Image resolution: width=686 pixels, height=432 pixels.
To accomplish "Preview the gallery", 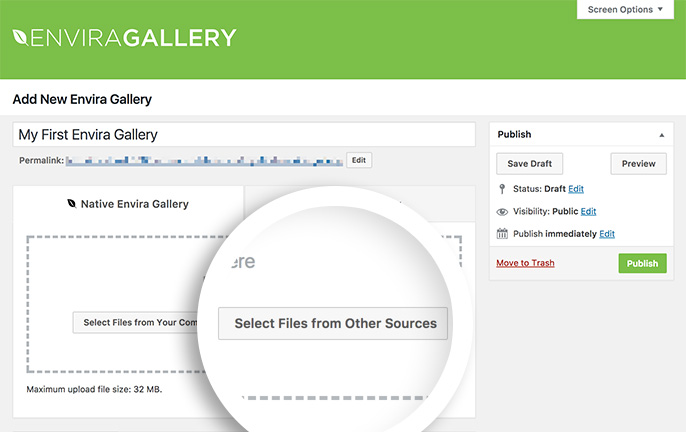I will coord(638,164).
